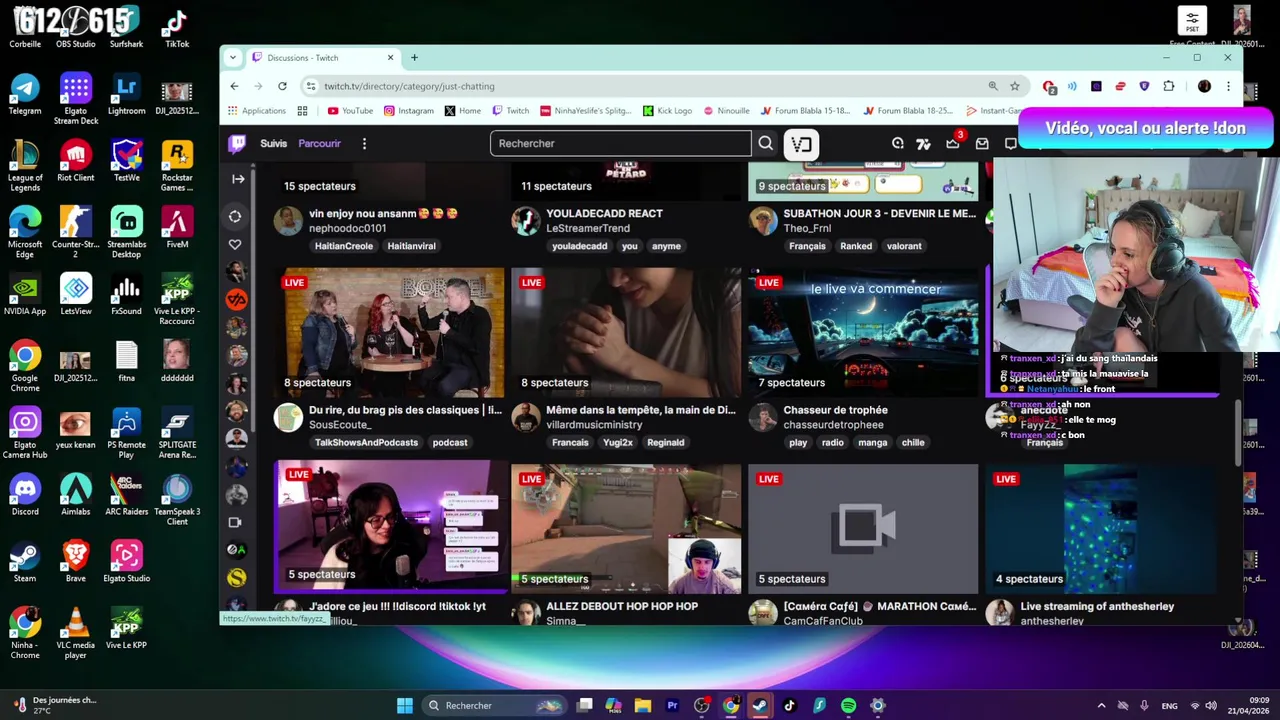
Task: Switch to Suivis tab on Twitch
Action: 273,143
